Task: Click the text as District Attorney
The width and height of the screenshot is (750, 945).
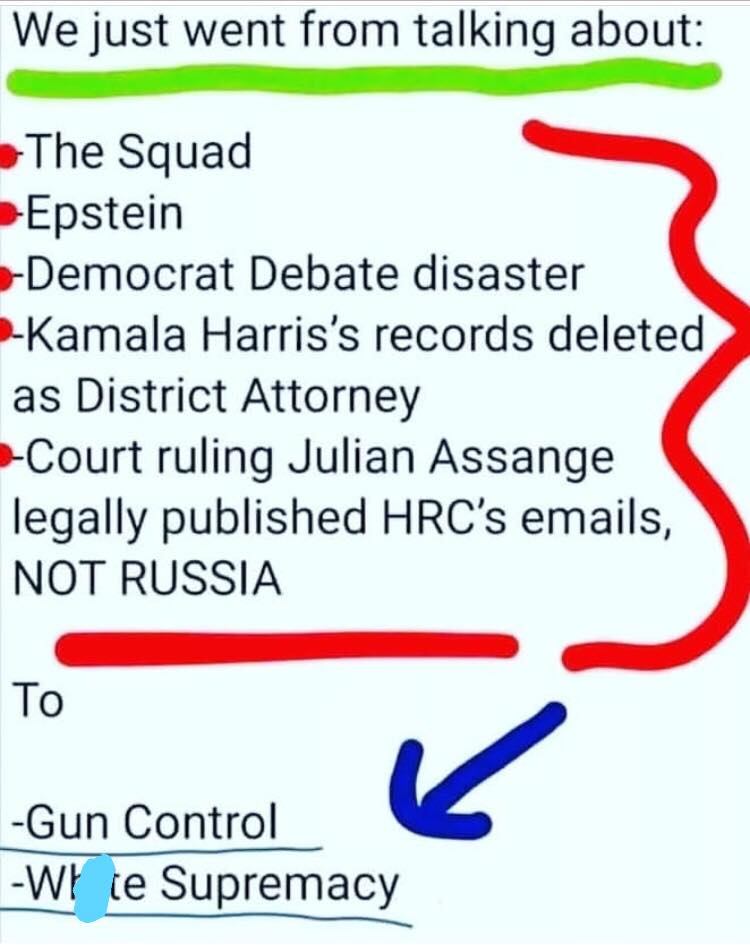Action: click(216, 397)
